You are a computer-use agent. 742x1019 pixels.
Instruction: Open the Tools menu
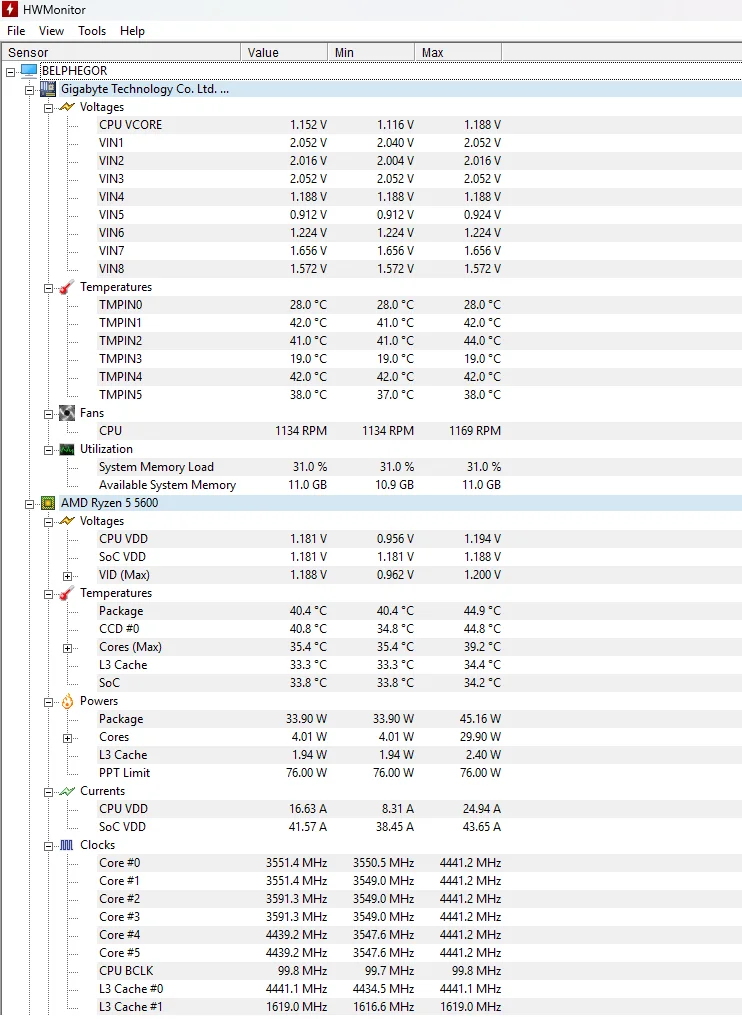[x=92, y=31]
